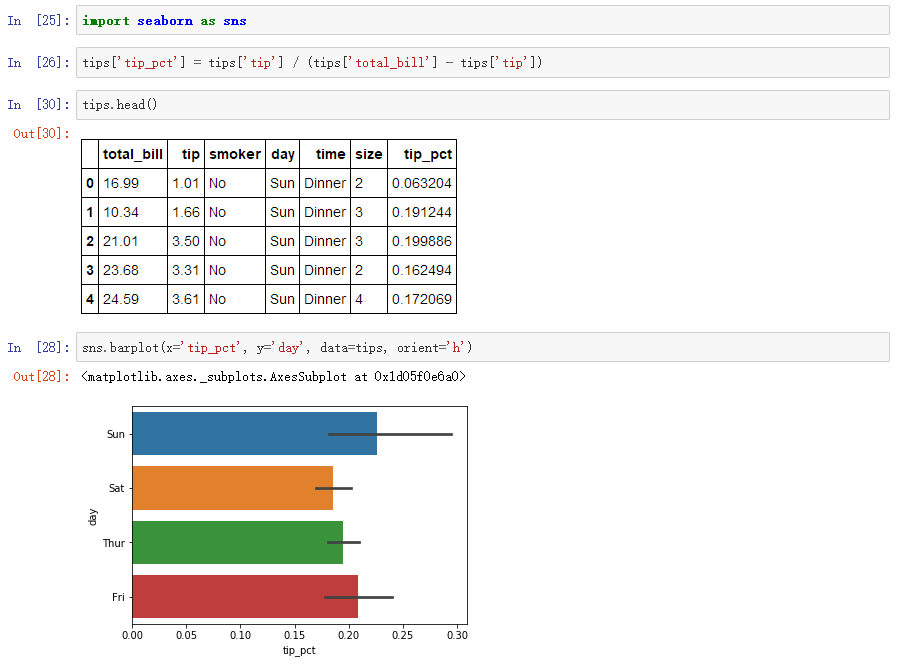Click the tip_pct x-axis label below chart

299,651
